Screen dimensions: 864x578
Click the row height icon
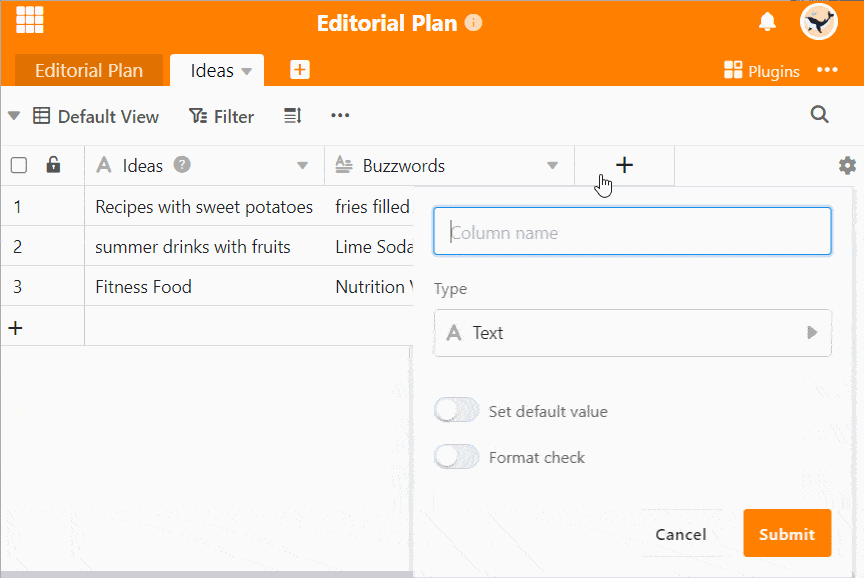point(292,116)
